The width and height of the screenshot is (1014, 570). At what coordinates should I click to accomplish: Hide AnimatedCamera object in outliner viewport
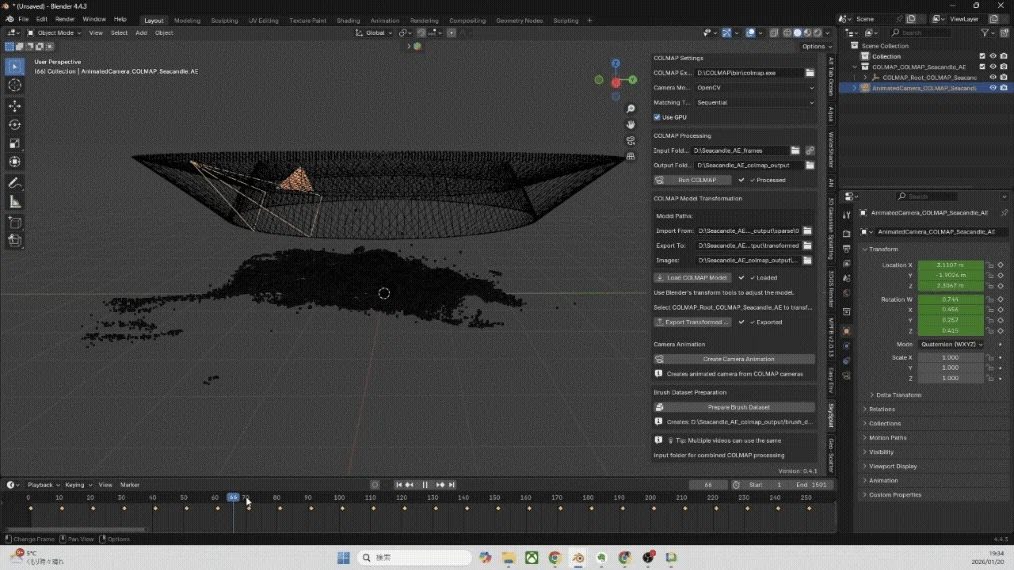[993, 88]
